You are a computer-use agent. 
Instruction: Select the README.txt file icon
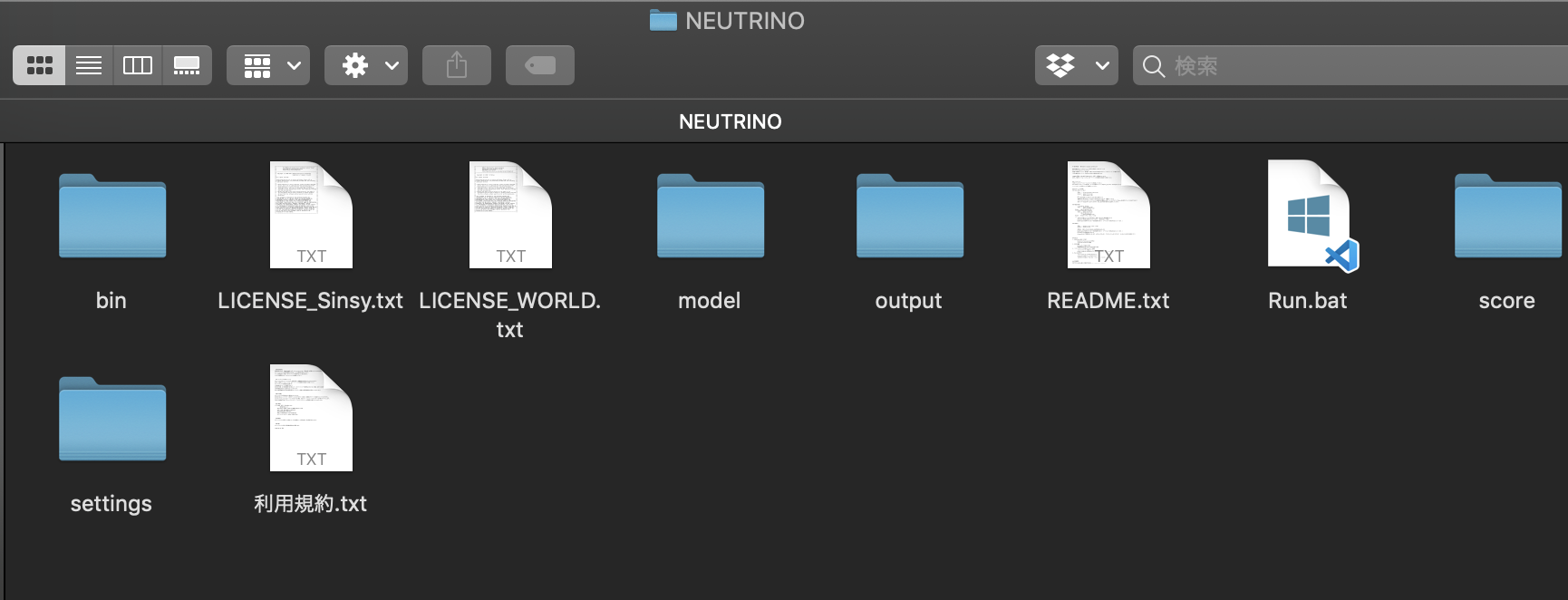(1108, 215)
